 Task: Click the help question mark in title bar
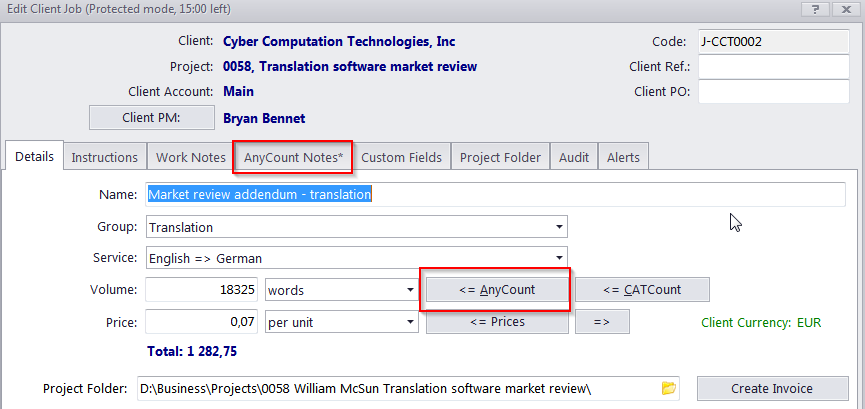click(x=817, y=9)
